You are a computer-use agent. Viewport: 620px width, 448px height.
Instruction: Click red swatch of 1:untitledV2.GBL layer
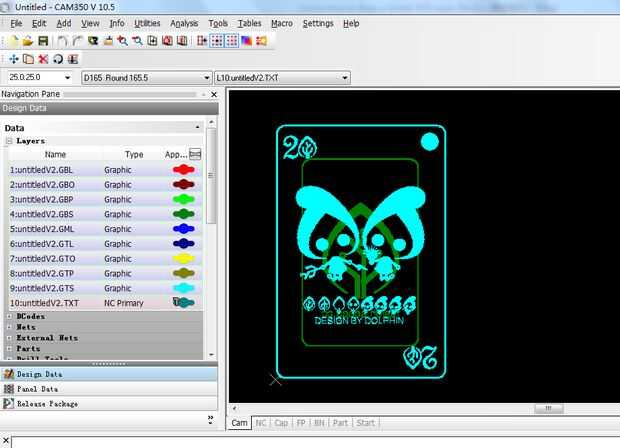[183, 170]
